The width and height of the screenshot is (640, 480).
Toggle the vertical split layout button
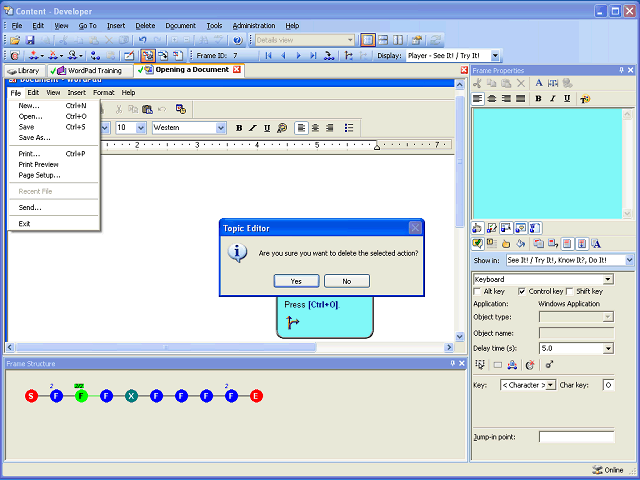coord(398,40)
